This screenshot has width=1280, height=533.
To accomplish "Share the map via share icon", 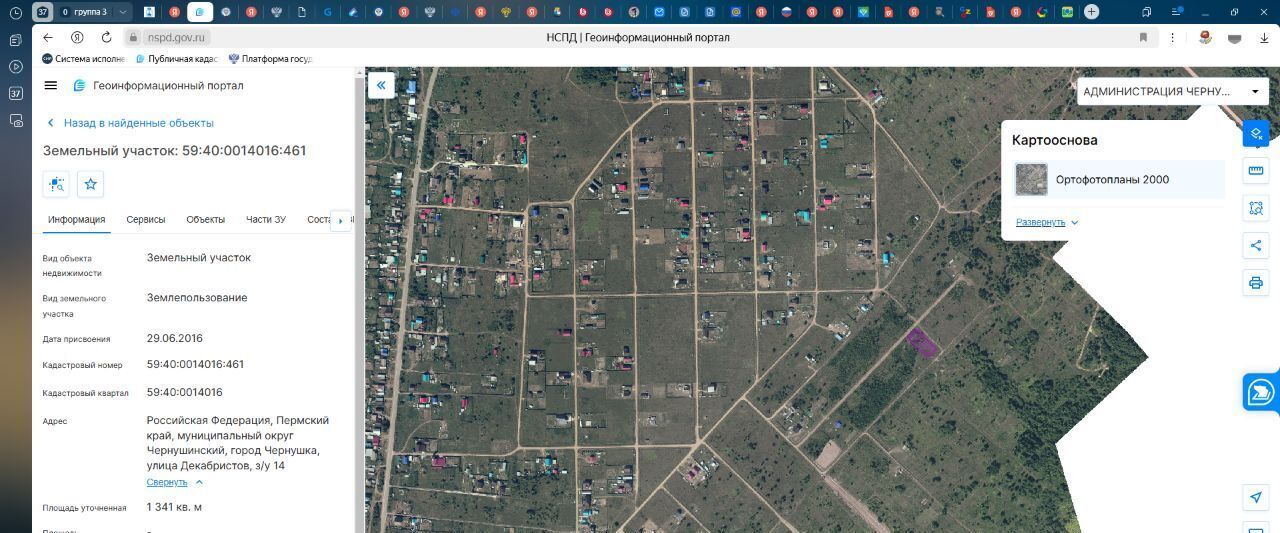I will tap(1256, 246).
